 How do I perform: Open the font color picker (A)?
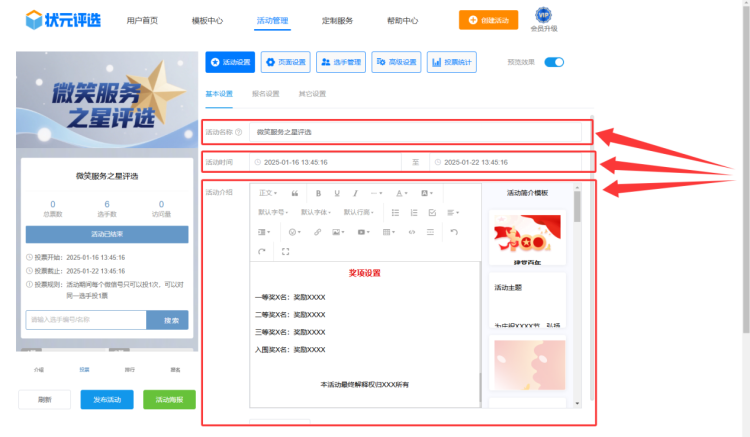coord(401,193)
